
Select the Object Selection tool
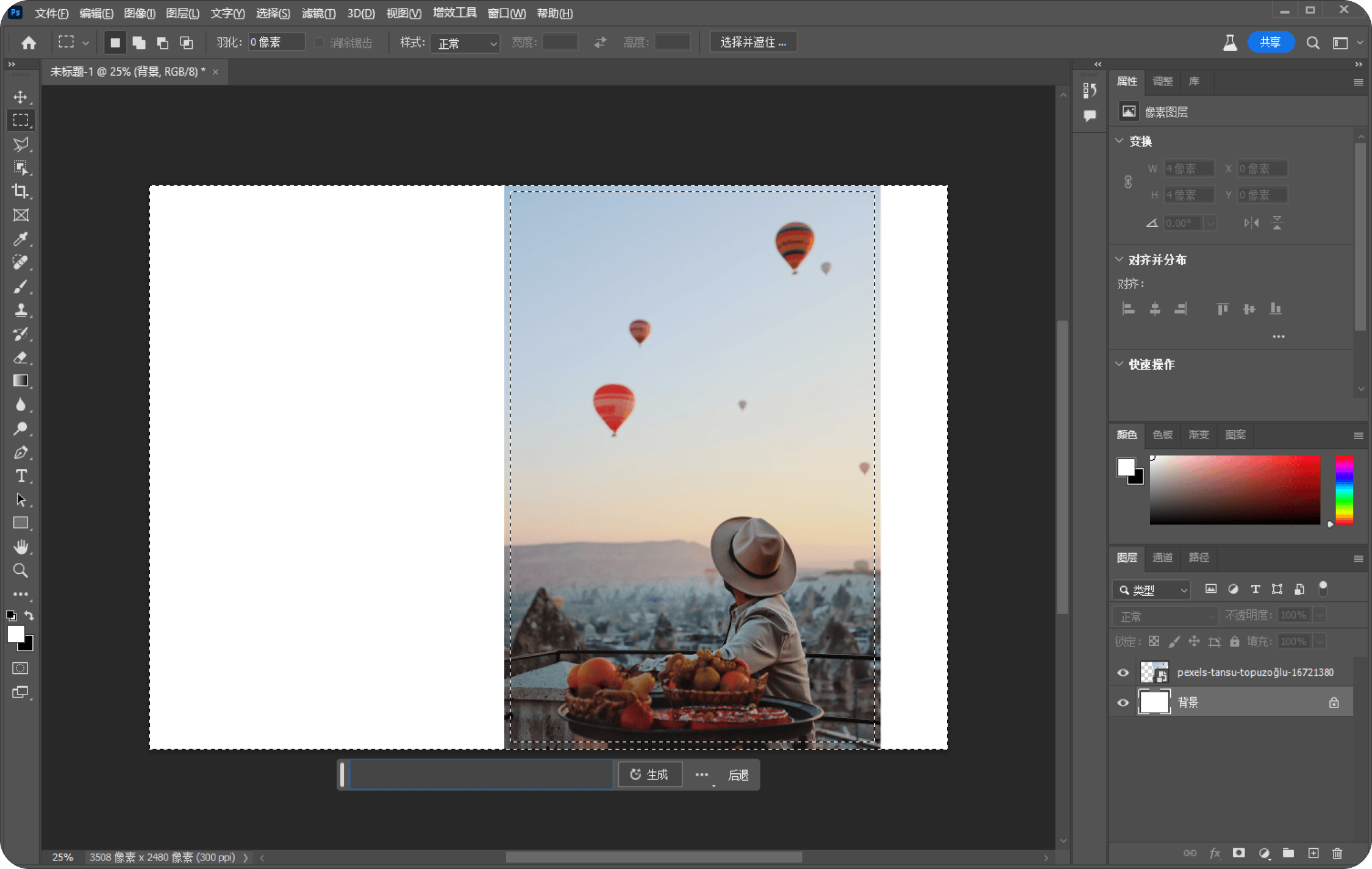21,168
